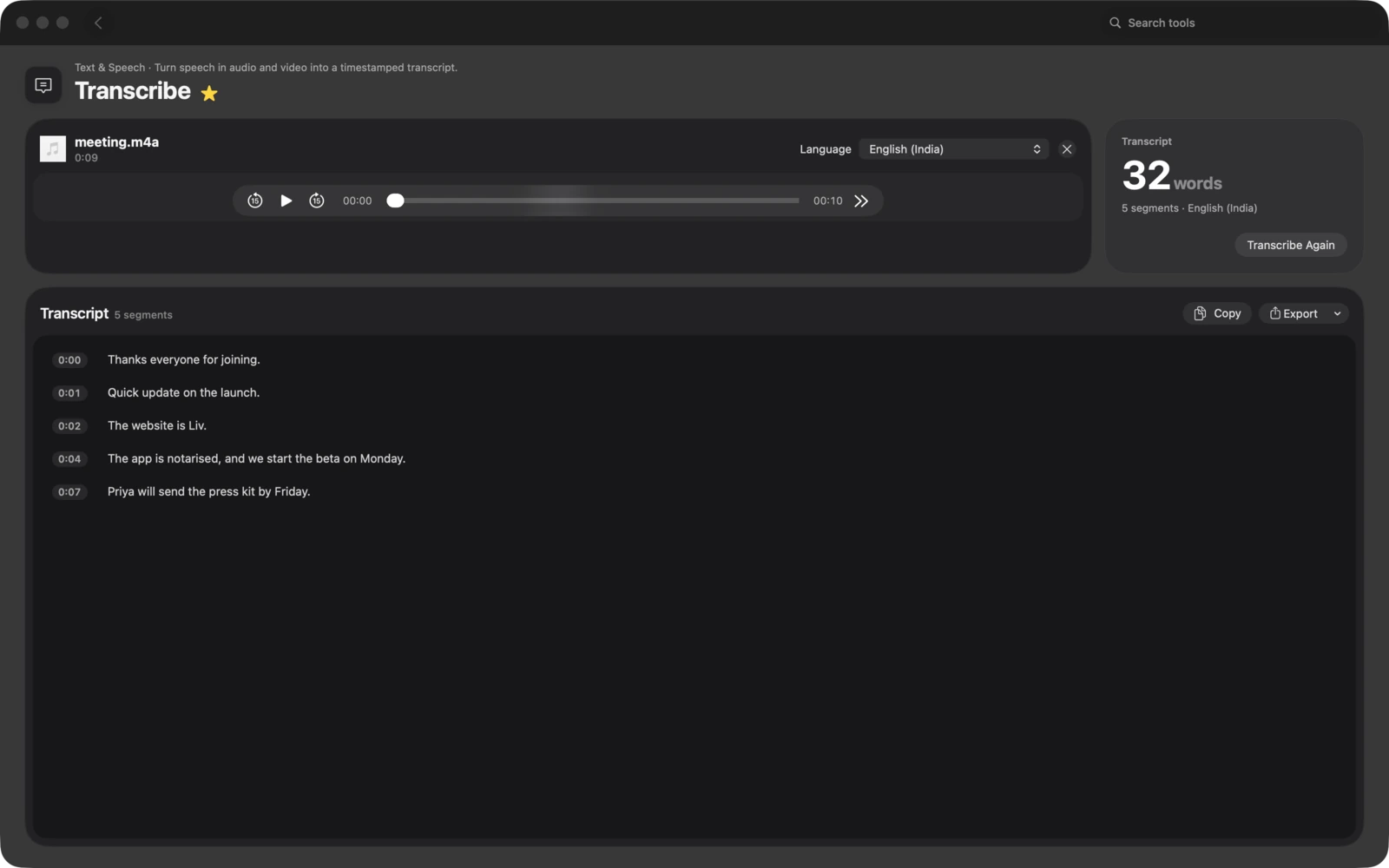Open the Language dropdown English (India)
The height and width of the screenshot is (868, 1389).
click(x=953, y=149)
